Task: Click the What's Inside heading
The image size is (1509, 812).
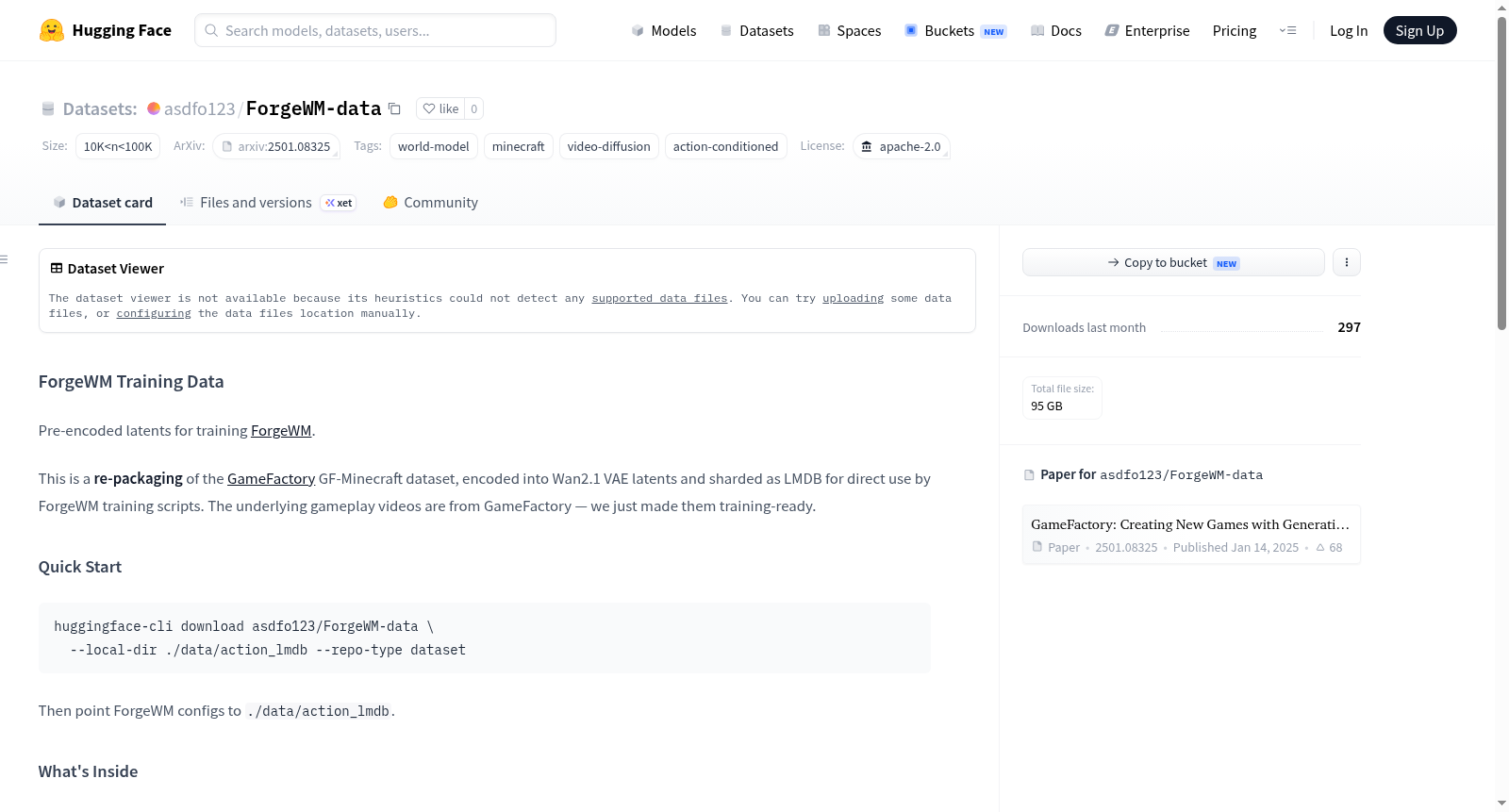Action: 88,771
